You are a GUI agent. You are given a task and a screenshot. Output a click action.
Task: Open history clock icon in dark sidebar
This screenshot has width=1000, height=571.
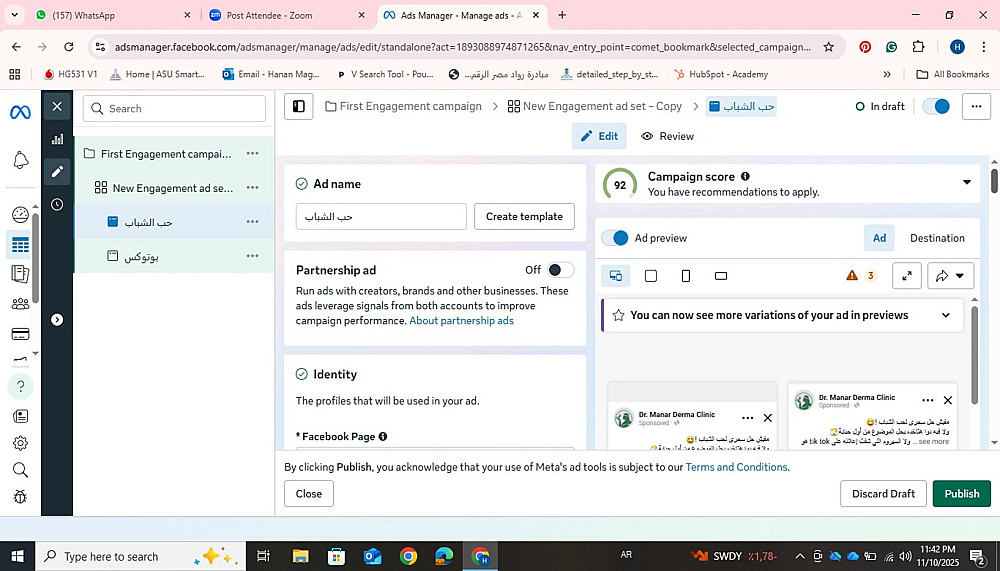(57, 204)
